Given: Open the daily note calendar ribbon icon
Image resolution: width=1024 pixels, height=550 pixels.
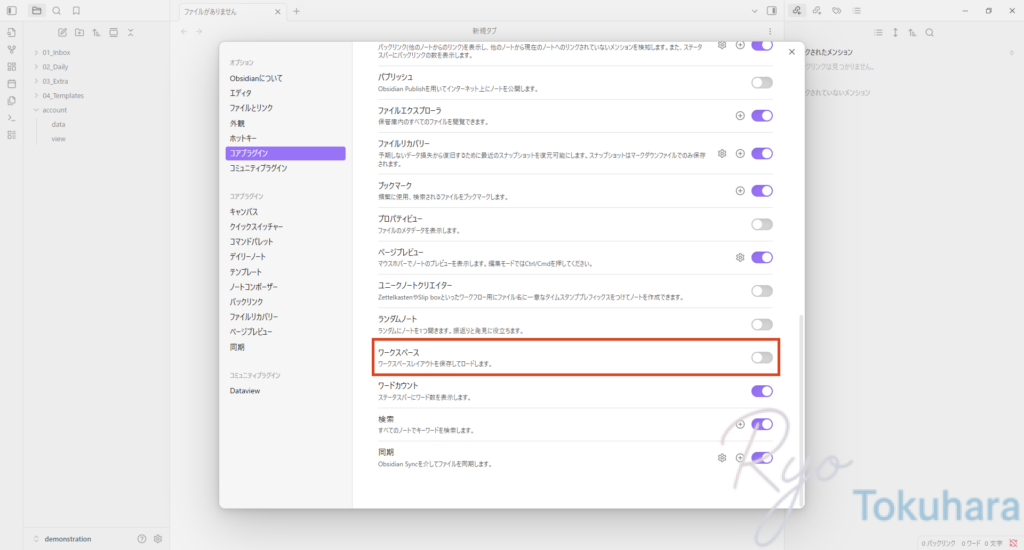Looking at the screenshot, I should tap(11, 83).
